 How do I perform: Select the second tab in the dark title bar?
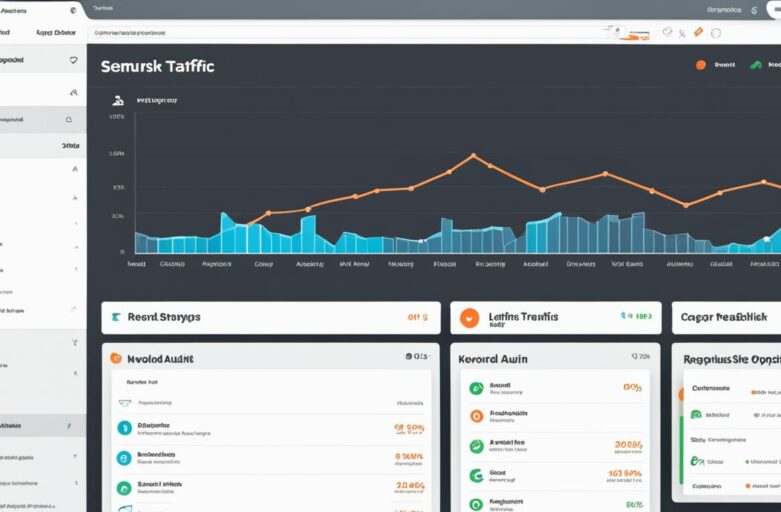pos(103,8)
